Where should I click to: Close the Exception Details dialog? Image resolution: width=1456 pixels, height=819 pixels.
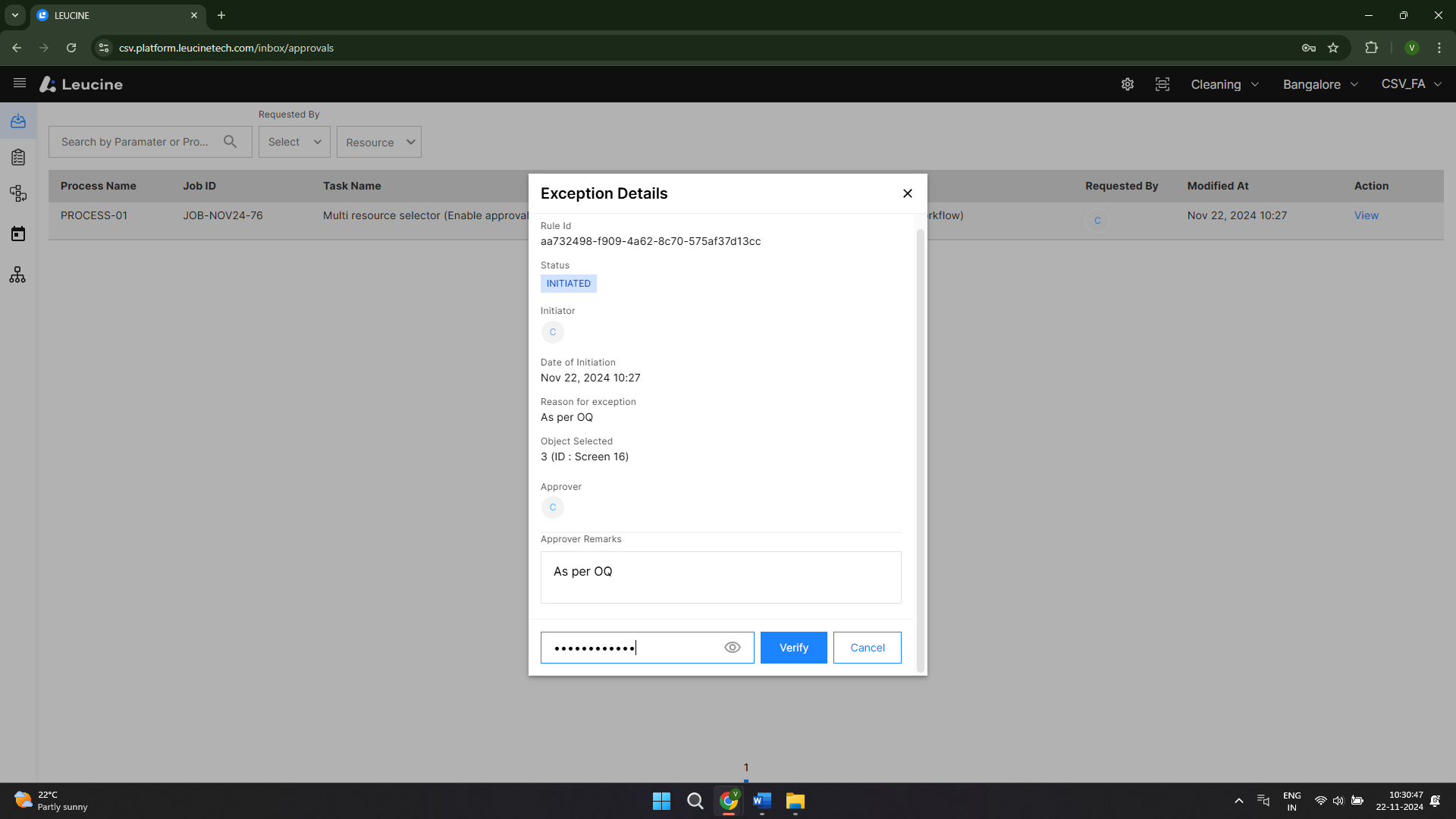[908, 193]
